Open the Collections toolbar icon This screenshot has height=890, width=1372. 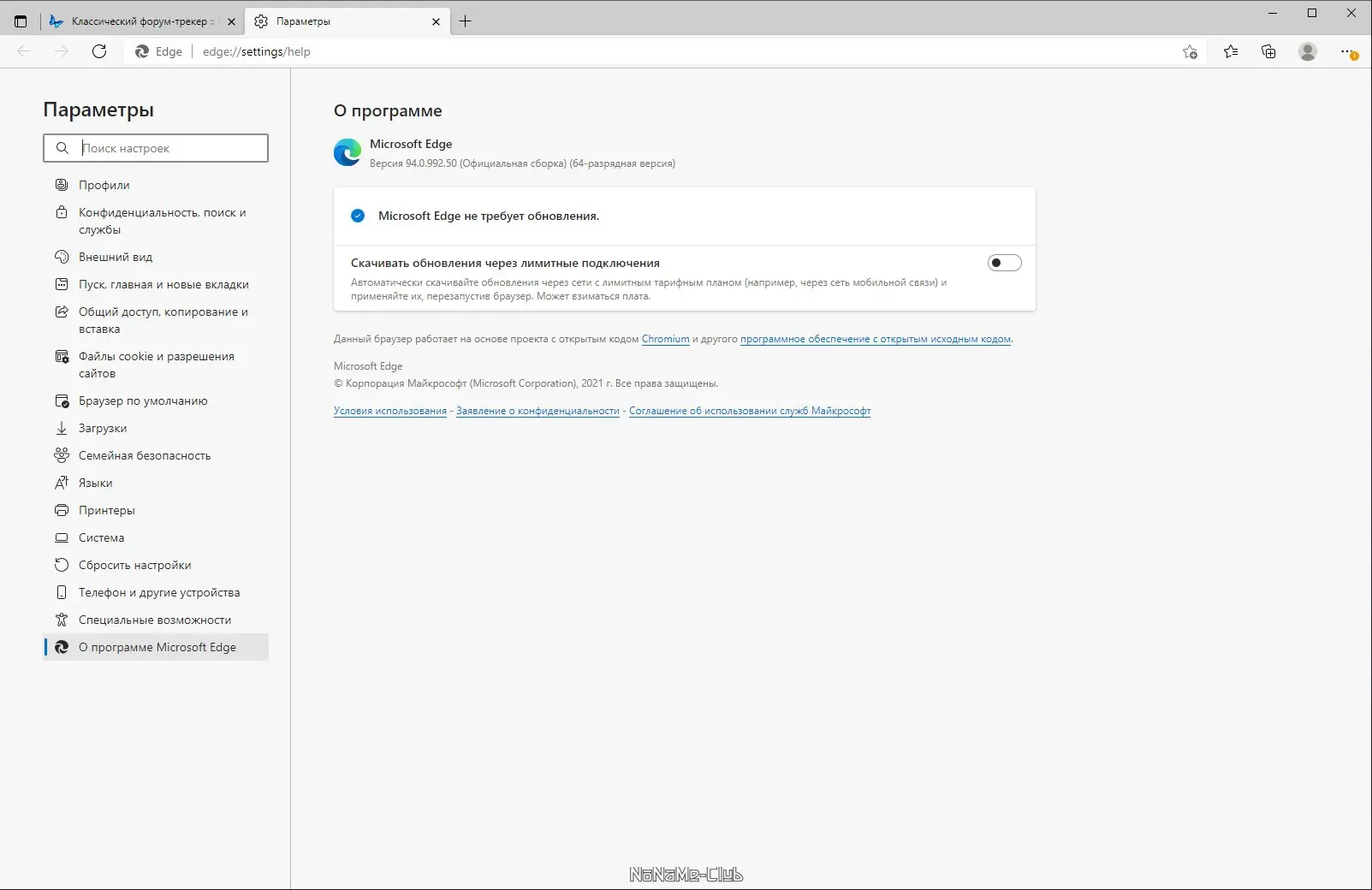pos(1268,51)
